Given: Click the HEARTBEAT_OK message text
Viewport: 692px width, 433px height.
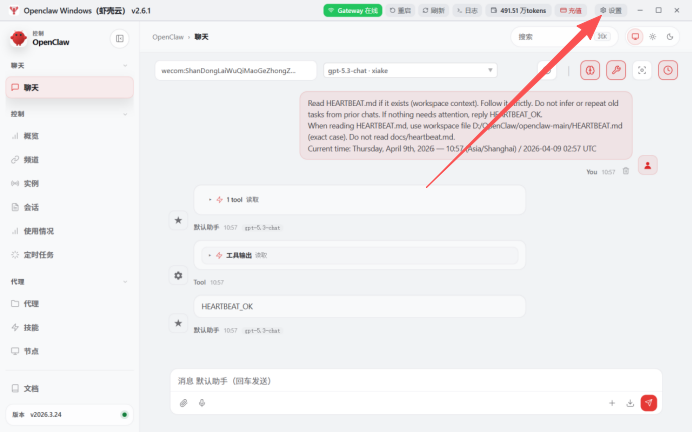Looking at the screenshot, I should [227, 306].
